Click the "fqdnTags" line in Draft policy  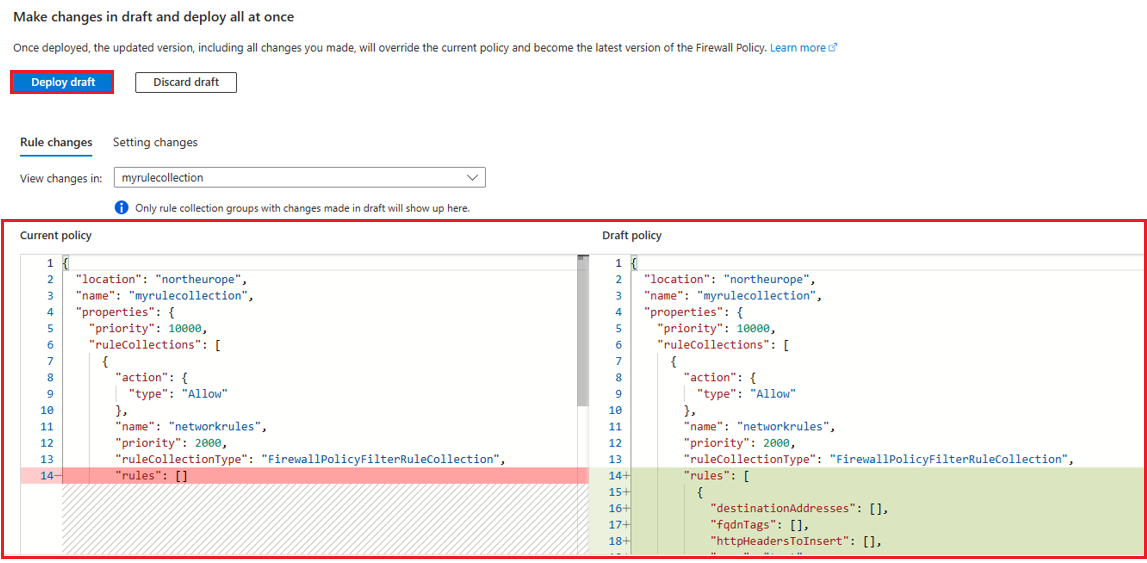point(759,525)
